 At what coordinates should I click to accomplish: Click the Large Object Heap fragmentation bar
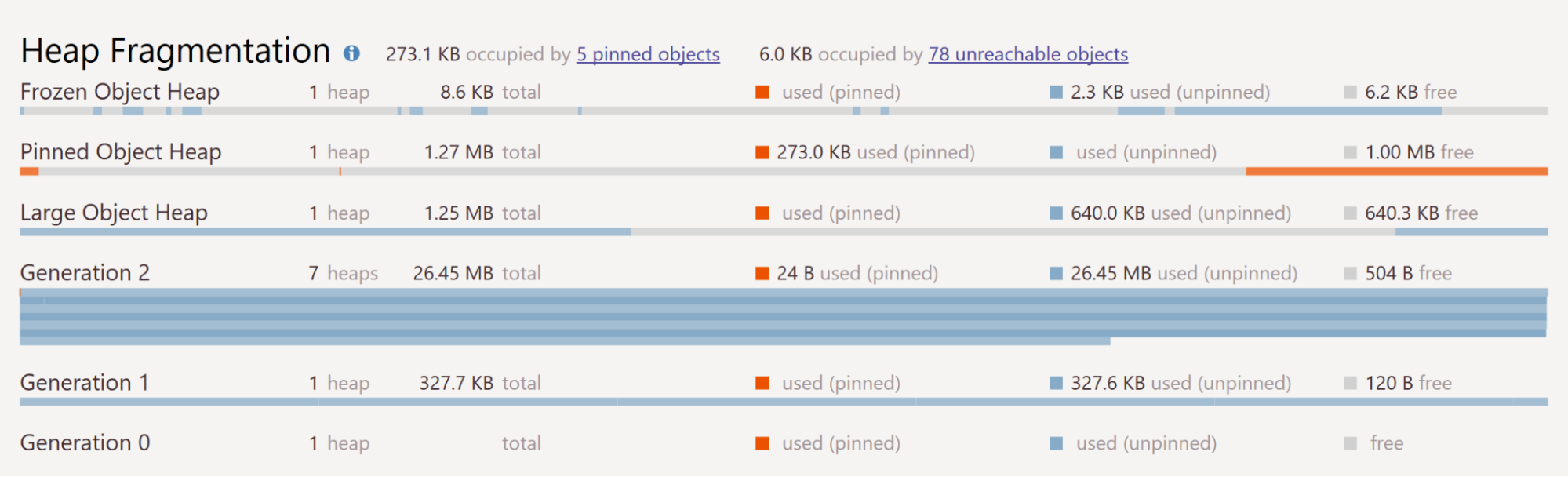pyautogui.click(x=784, y=232)
